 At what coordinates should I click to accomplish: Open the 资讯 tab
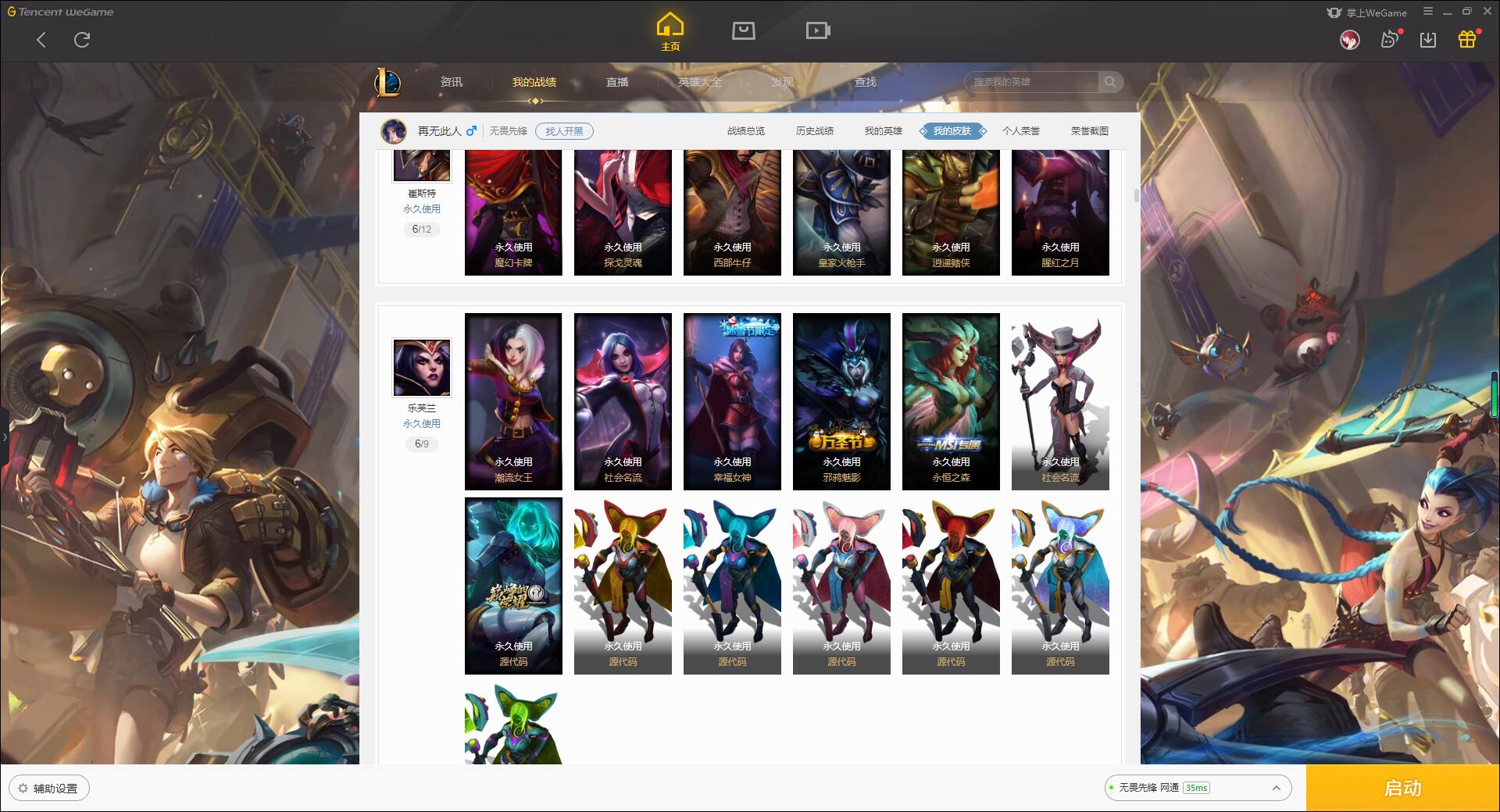[x=451, y=82]
